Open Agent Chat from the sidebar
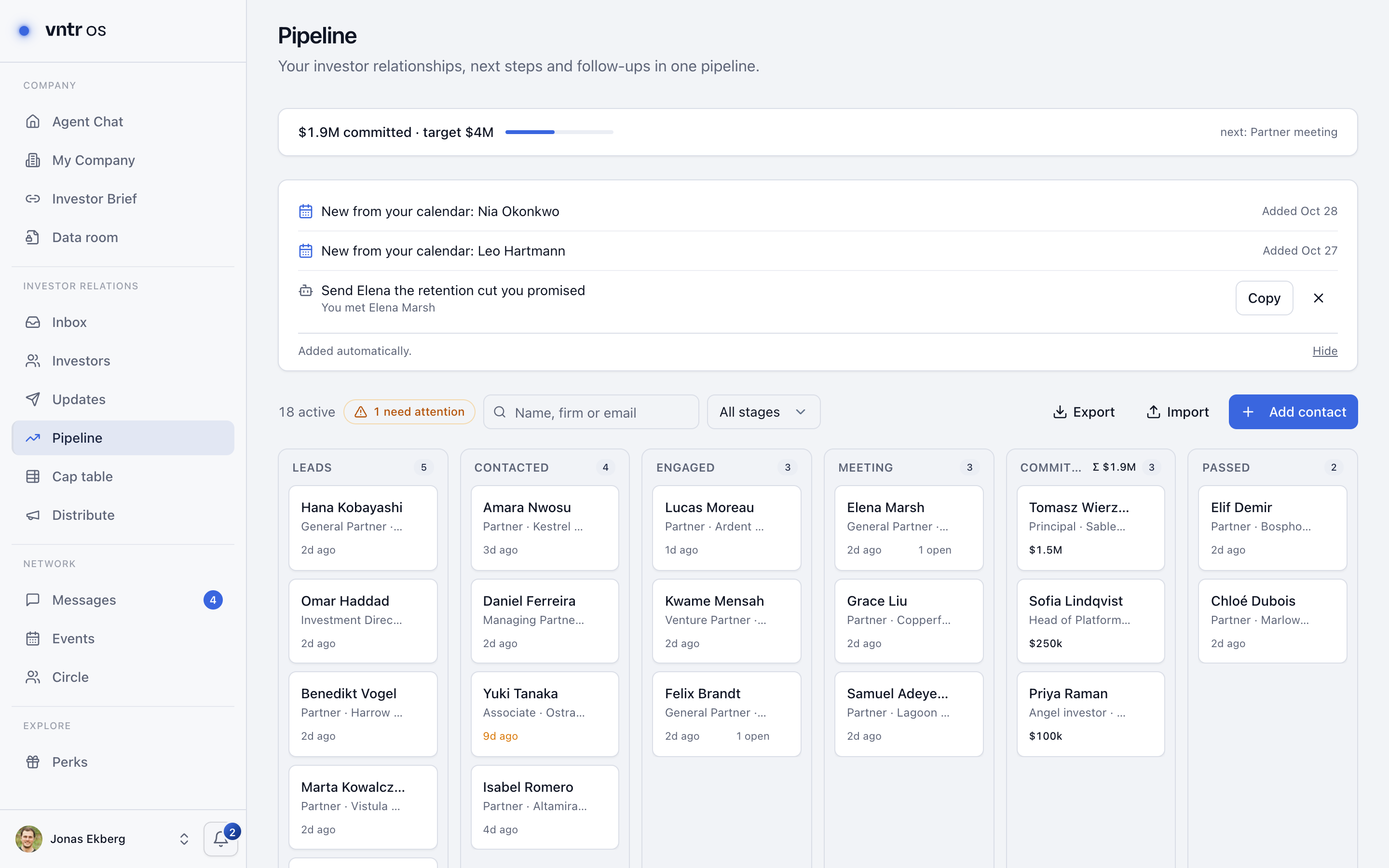Screen dimensions: 1389x868 coord(123,122)
